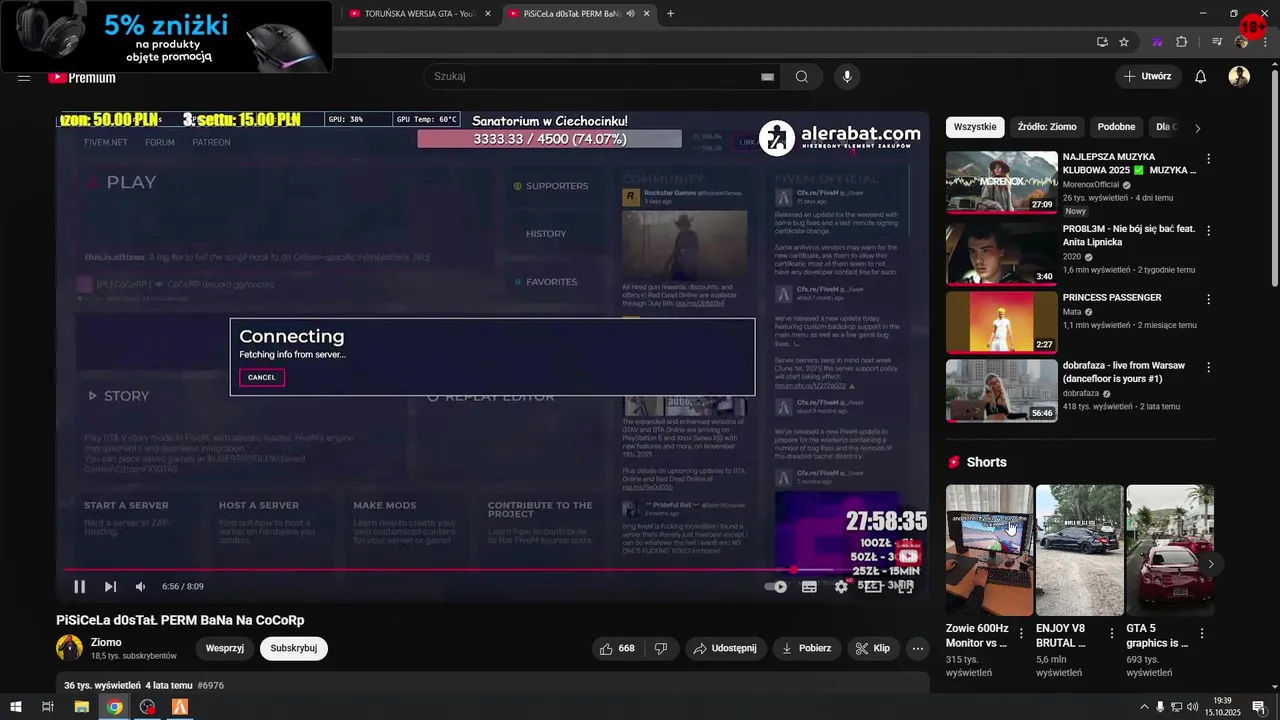Open Chrome from the taskbar
The width and height of the screenshot is (1280, 720).
click(115, 707)
